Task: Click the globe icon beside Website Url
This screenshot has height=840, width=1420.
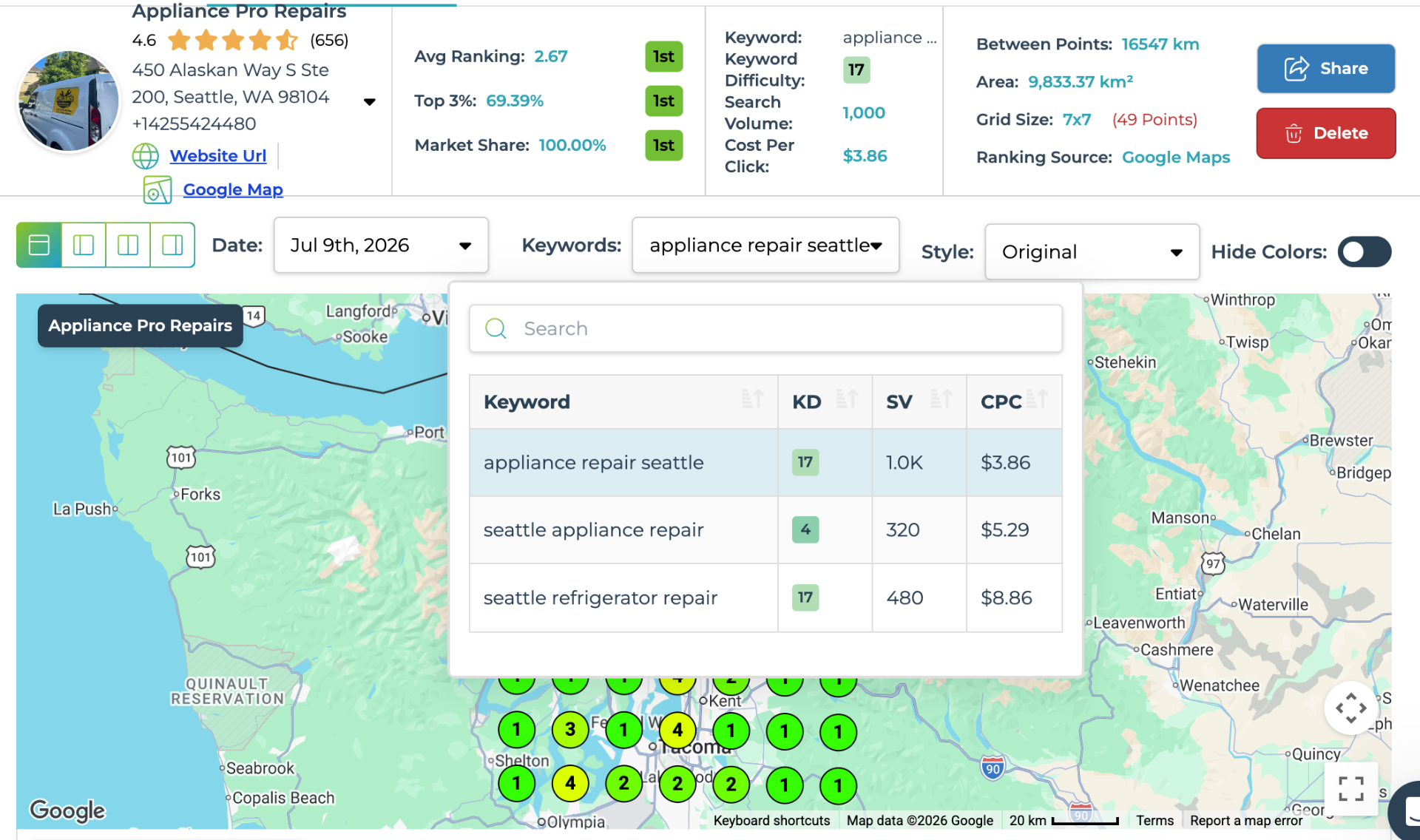Action: coord(146,156)
